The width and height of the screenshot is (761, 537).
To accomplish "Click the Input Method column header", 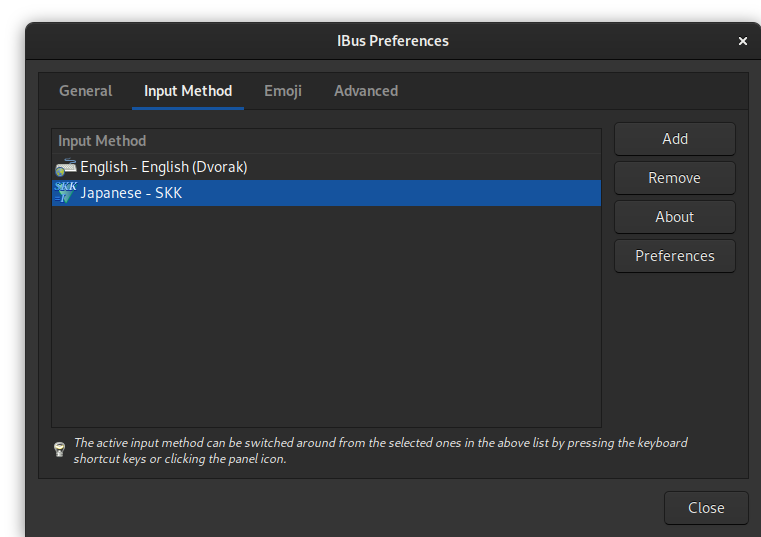I will pyautogui.click(x=102, y=141).
